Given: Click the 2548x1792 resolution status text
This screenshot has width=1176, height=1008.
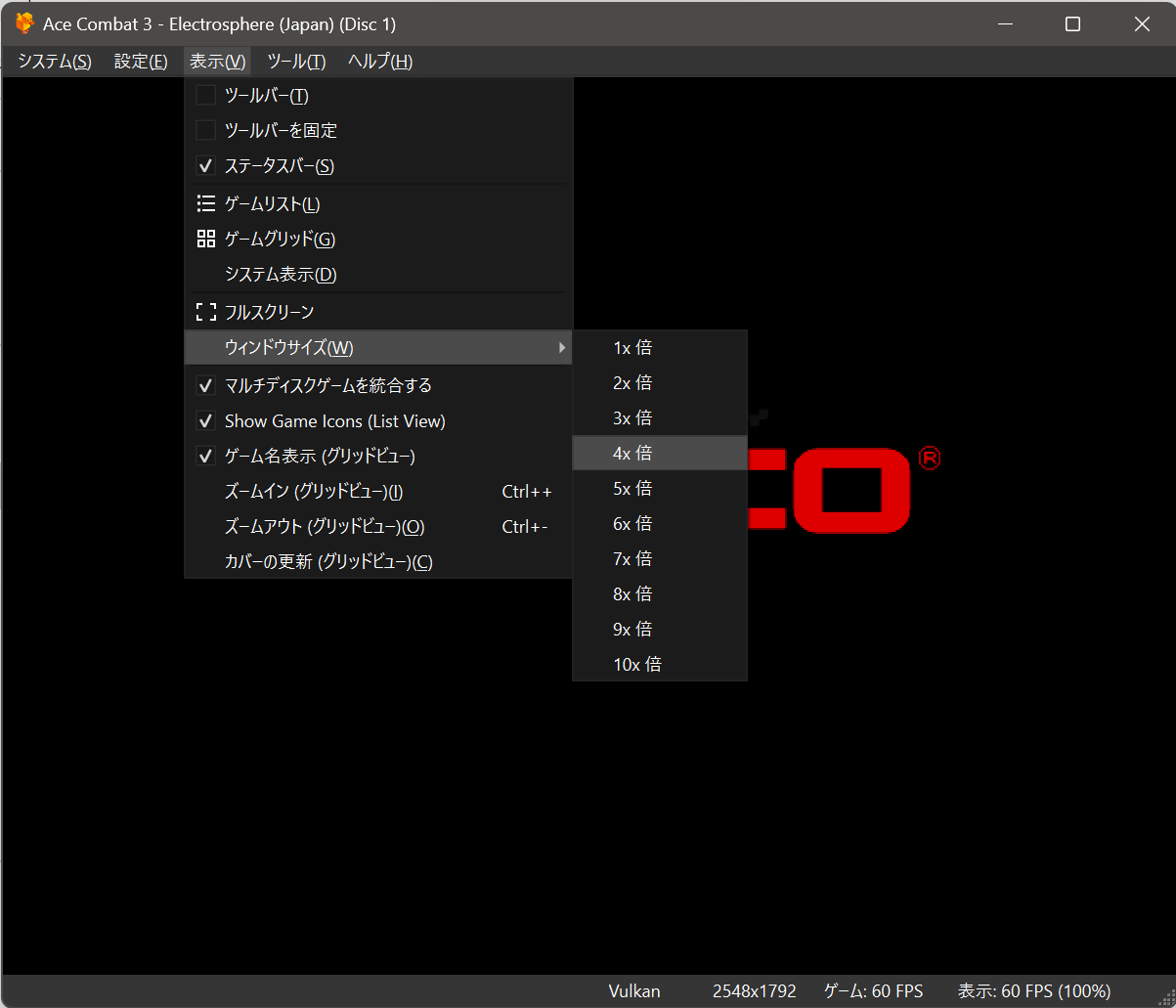Looking at the screenshot, I should (755, 991).
